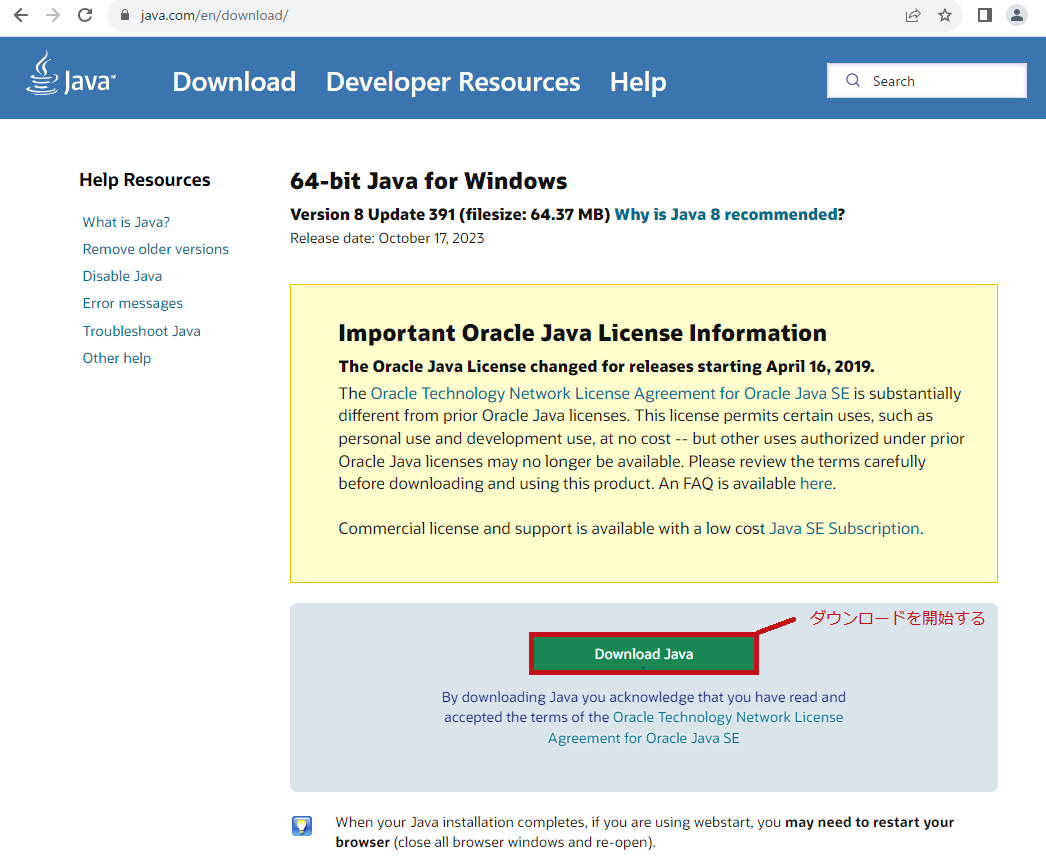Screen dimensions: 1046x861
Task: Click the FAQ 'here' link
Action: (x=816, y=484)
